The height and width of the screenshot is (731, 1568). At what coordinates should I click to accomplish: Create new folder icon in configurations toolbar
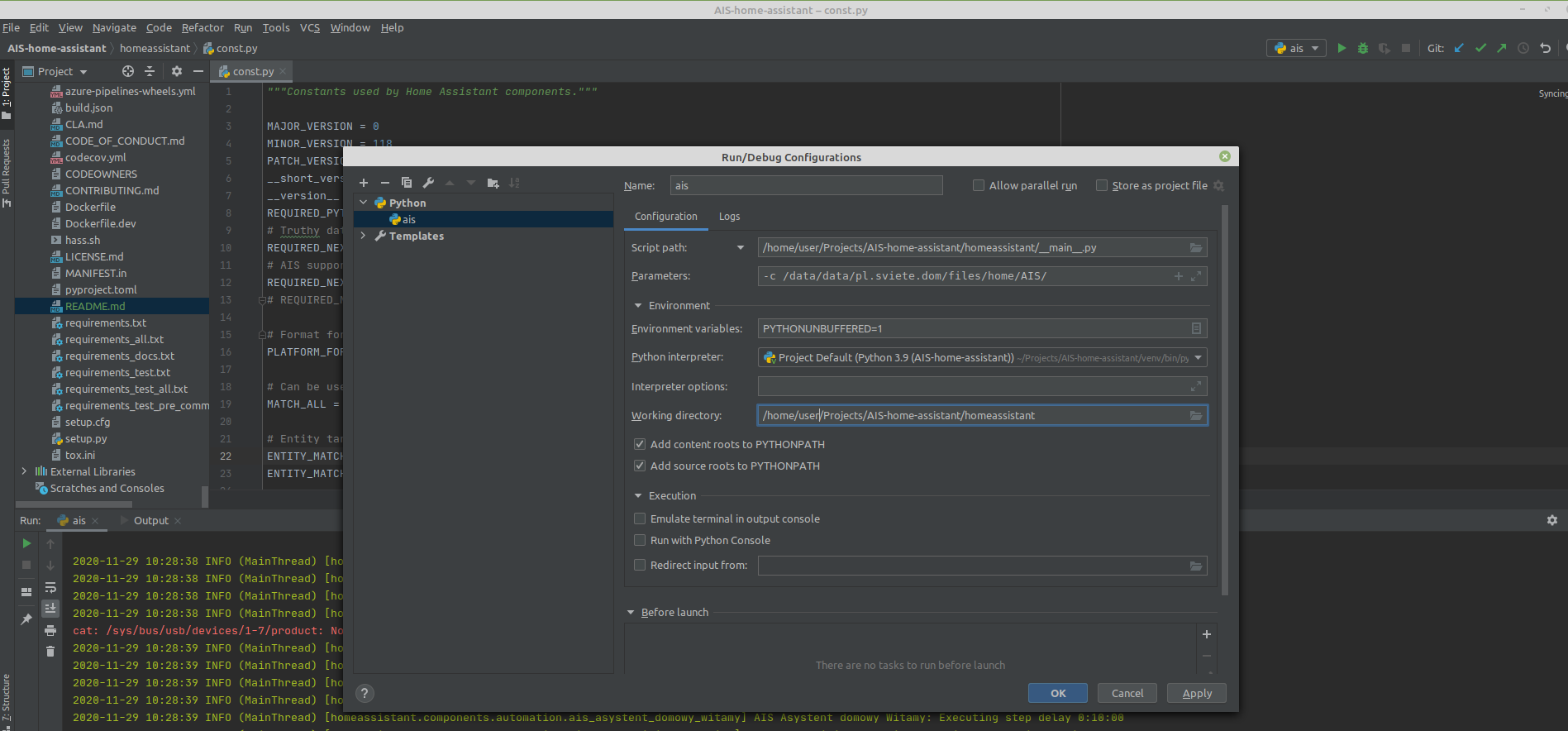493,183
